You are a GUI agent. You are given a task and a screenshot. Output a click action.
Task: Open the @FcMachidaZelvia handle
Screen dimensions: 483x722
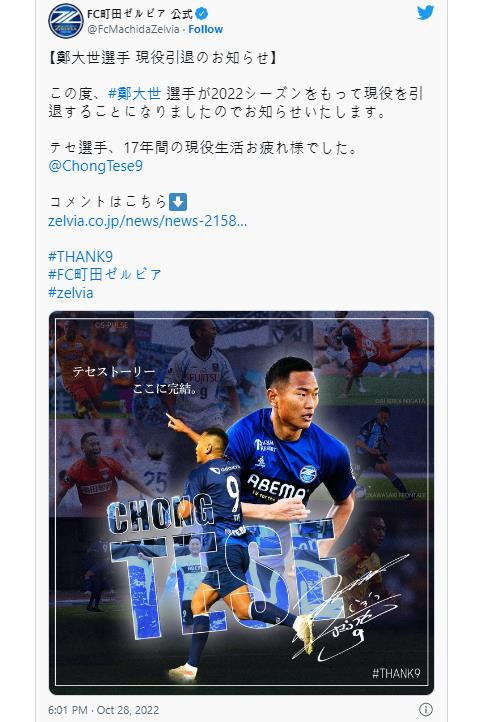(133, 29)
